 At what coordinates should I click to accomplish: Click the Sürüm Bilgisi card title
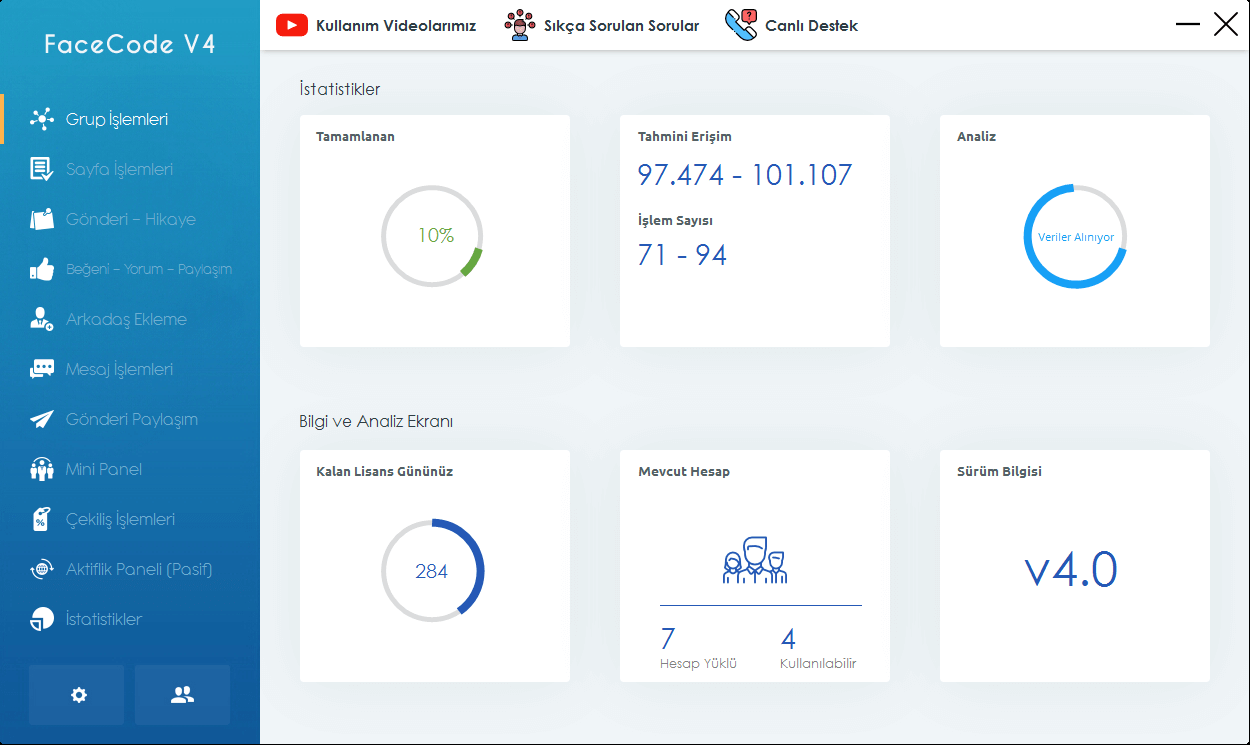click(x=999, y=472)
